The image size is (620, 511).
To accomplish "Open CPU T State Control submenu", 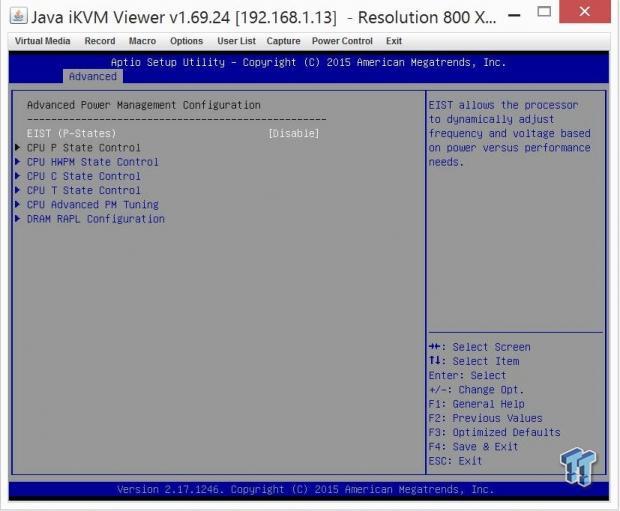I will 83,190.
